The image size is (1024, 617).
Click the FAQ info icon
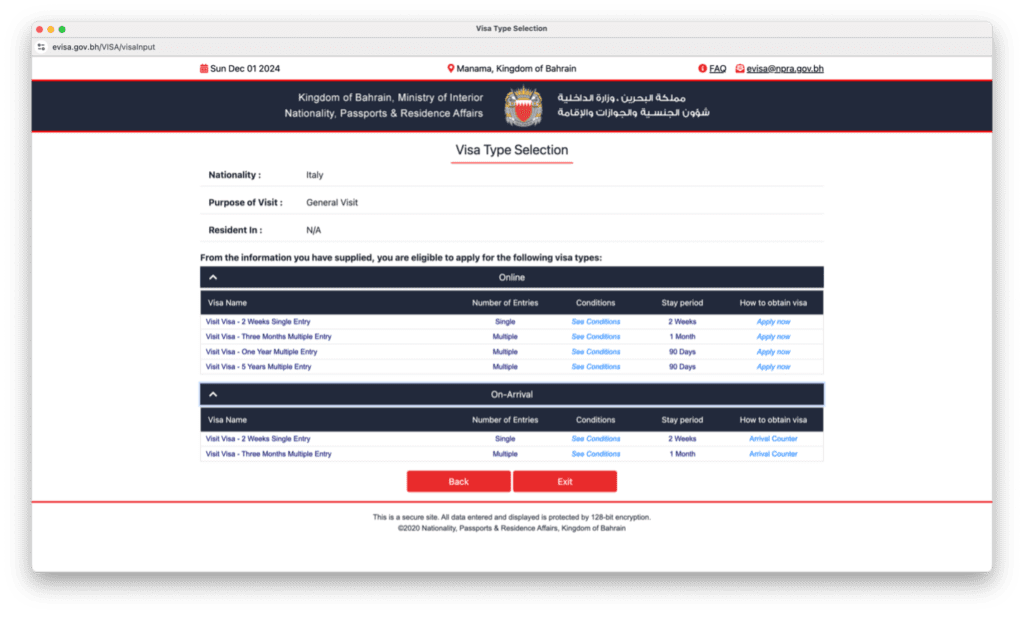[702, 69]
